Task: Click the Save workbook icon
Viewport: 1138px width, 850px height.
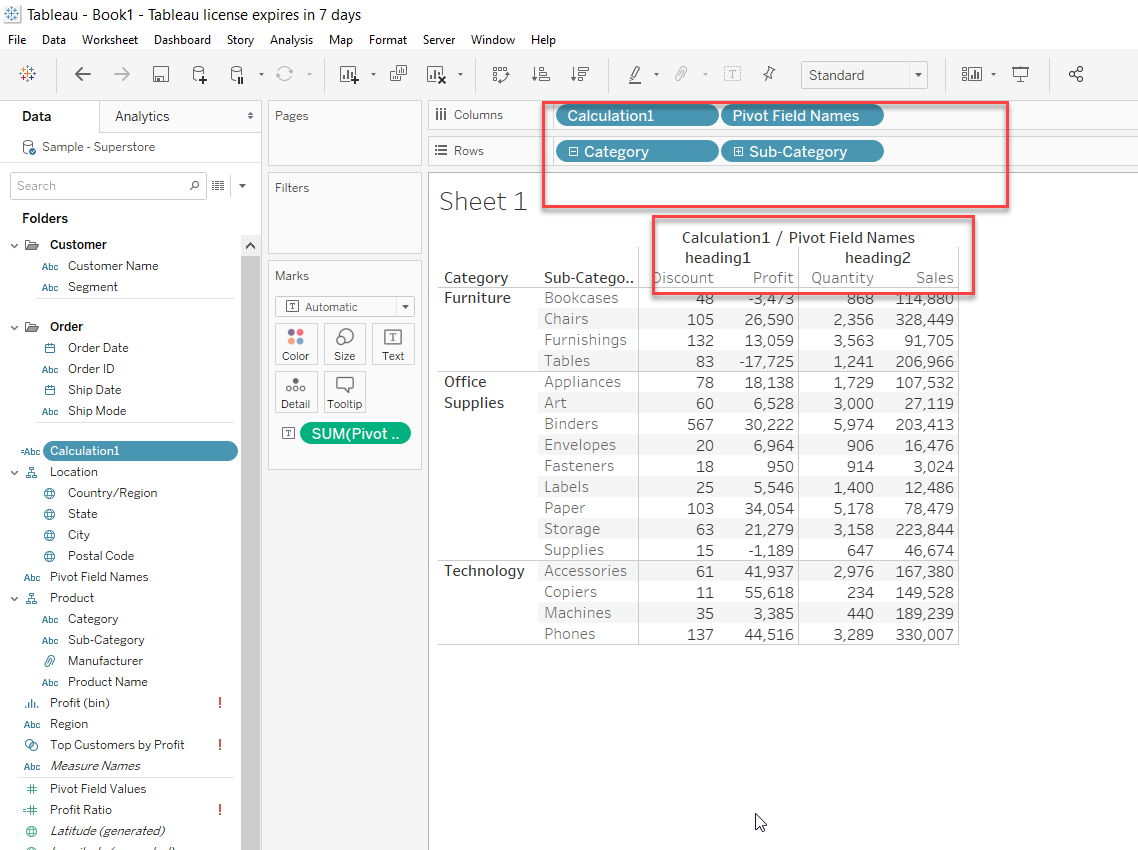Action: 160,74
